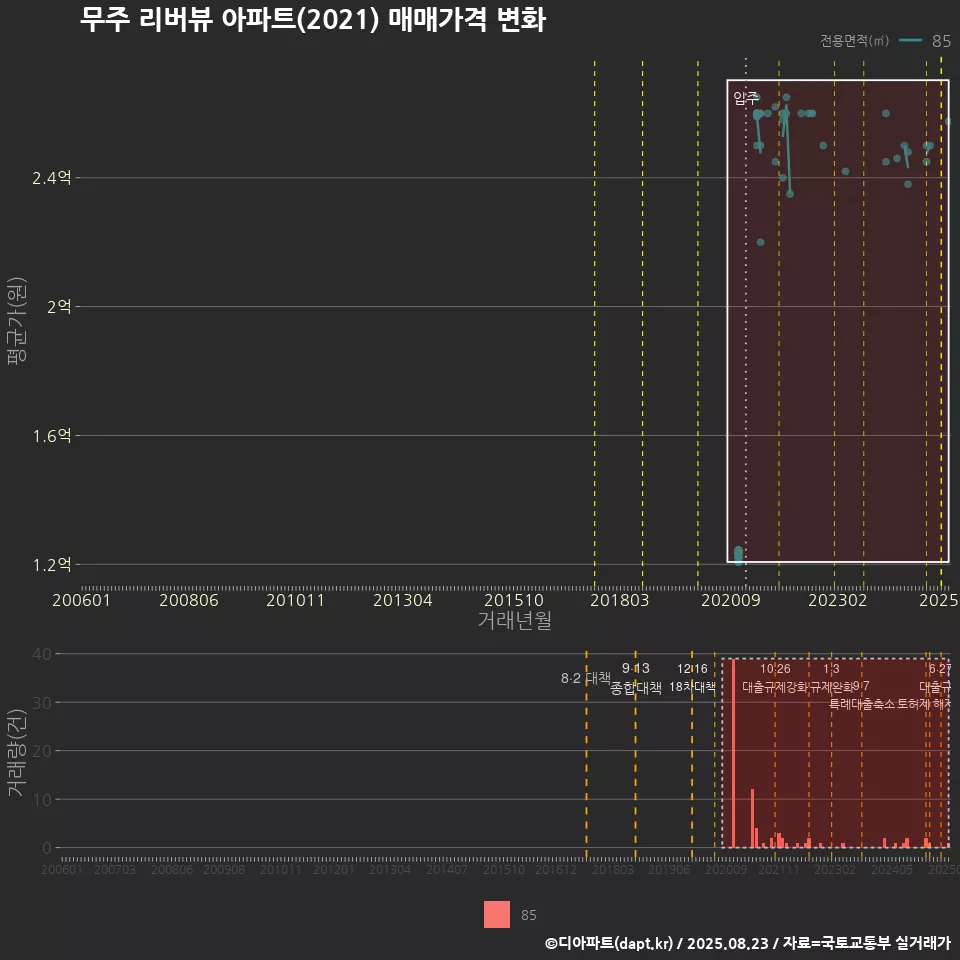Click the chart title 무주 리버뷰 아파트(2021) 매매가격 변화

coord(312,20)
